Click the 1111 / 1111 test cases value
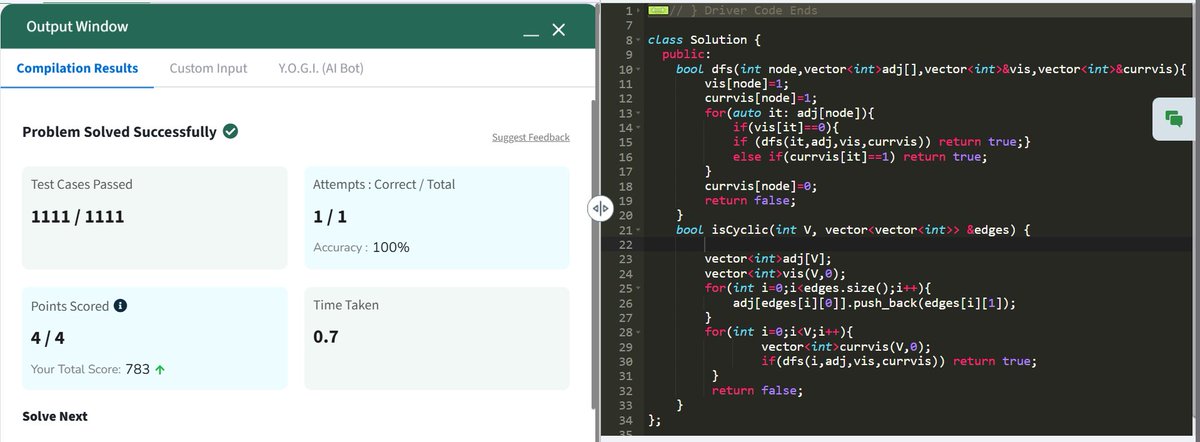The width and height of the screenshot is (1200, 442). [78, 215]
